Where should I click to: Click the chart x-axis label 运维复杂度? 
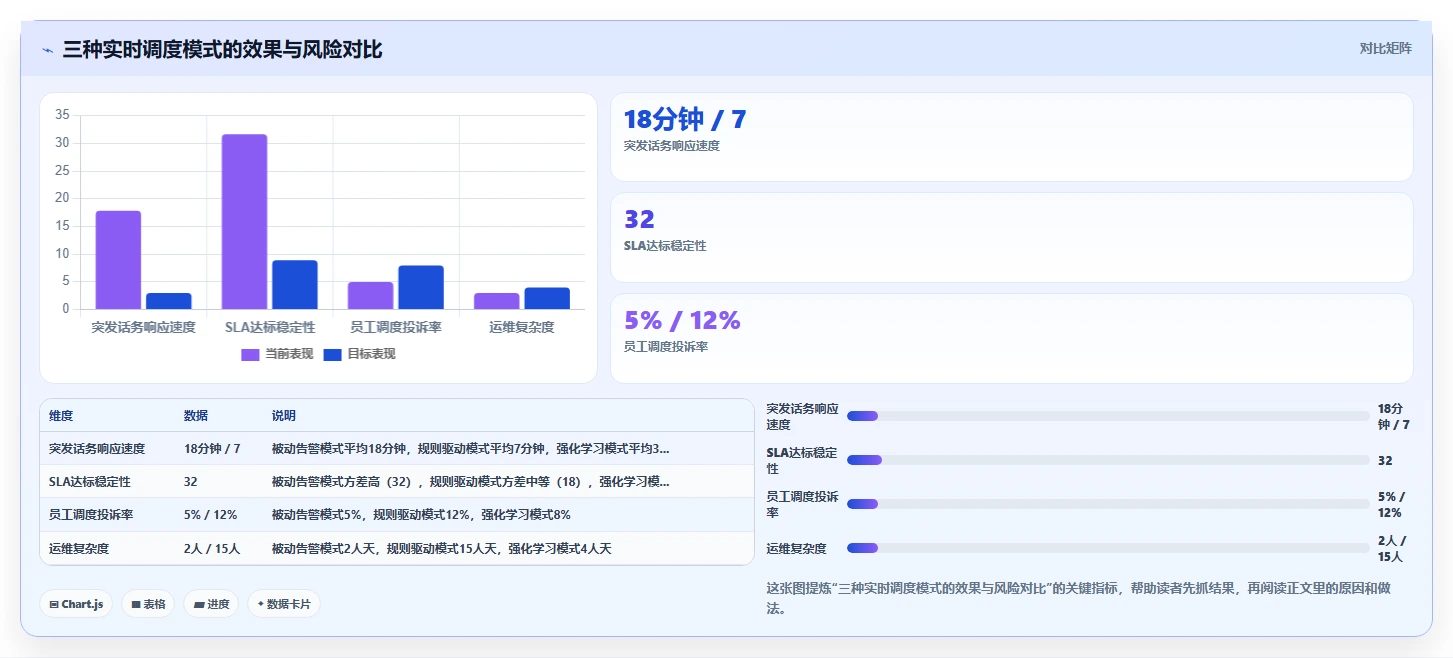[x=522, y=327]
